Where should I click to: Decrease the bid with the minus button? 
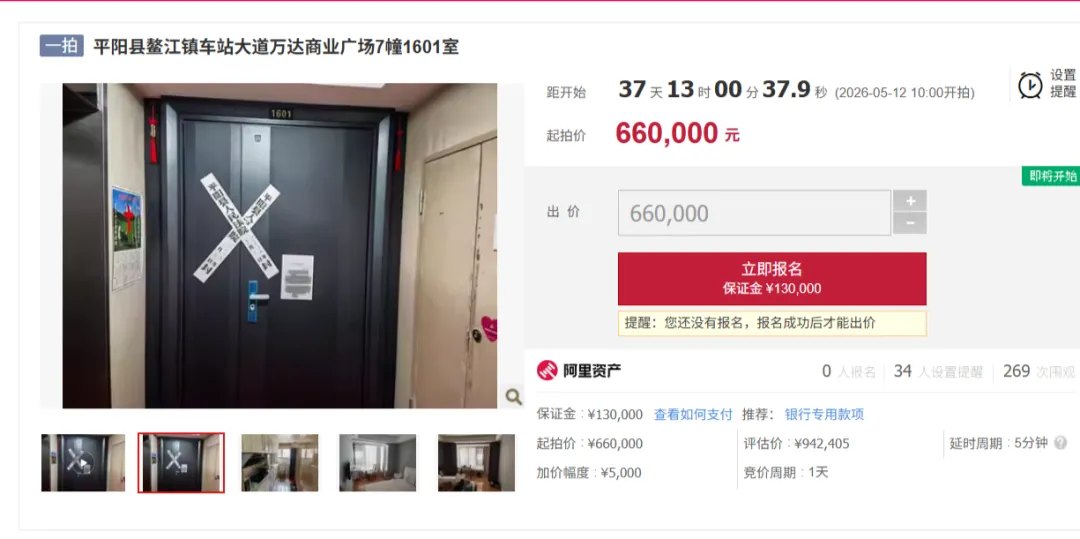coord(910,224)
